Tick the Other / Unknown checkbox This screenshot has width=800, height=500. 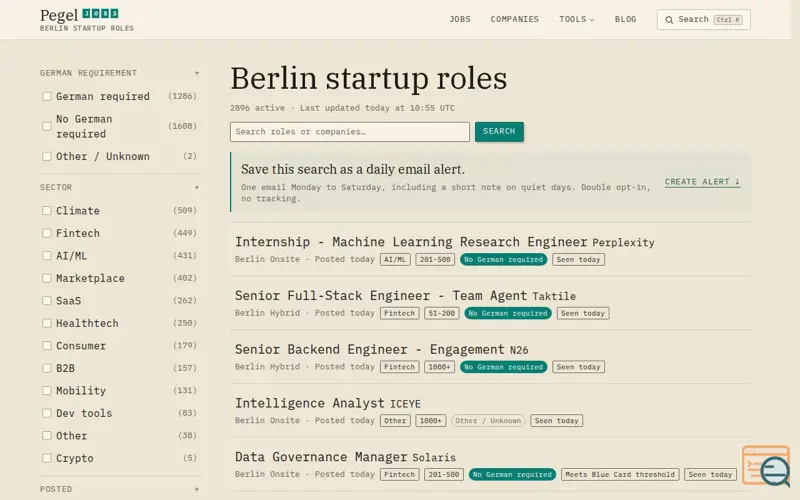(x=46, y=156)
